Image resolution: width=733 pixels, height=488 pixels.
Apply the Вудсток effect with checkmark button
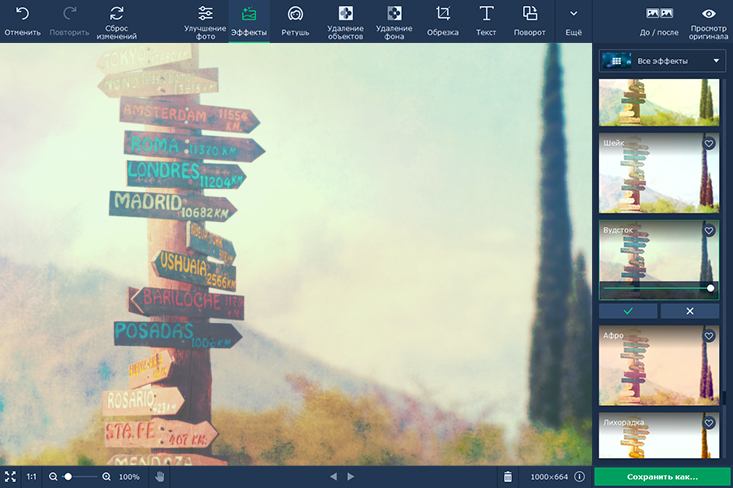[628, 311]
